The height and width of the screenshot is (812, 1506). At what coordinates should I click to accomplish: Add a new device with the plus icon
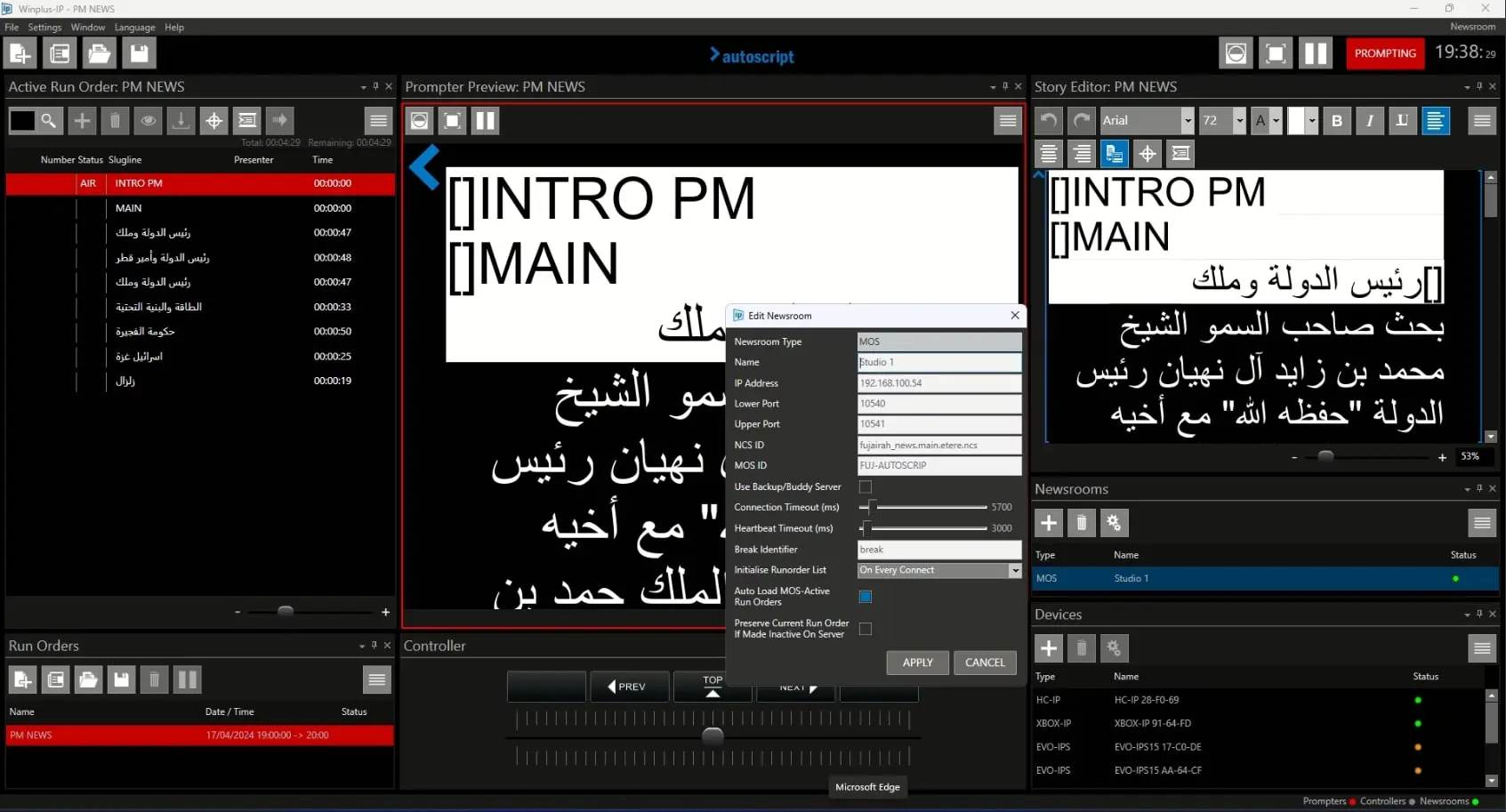coord(1049,648)
